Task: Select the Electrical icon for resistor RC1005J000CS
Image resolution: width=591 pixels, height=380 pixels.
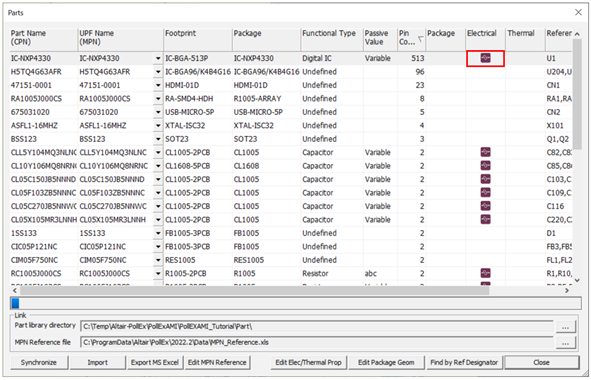Action: click(485, 273)
